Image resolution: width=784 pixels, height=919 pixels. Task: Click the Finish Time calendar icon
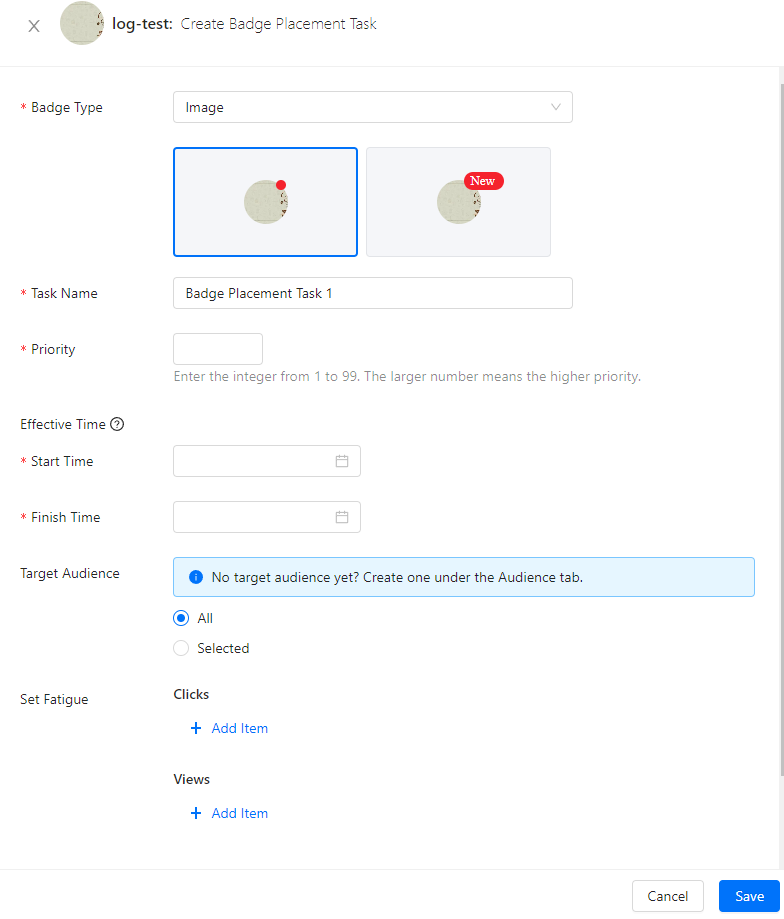pos(342,517)
